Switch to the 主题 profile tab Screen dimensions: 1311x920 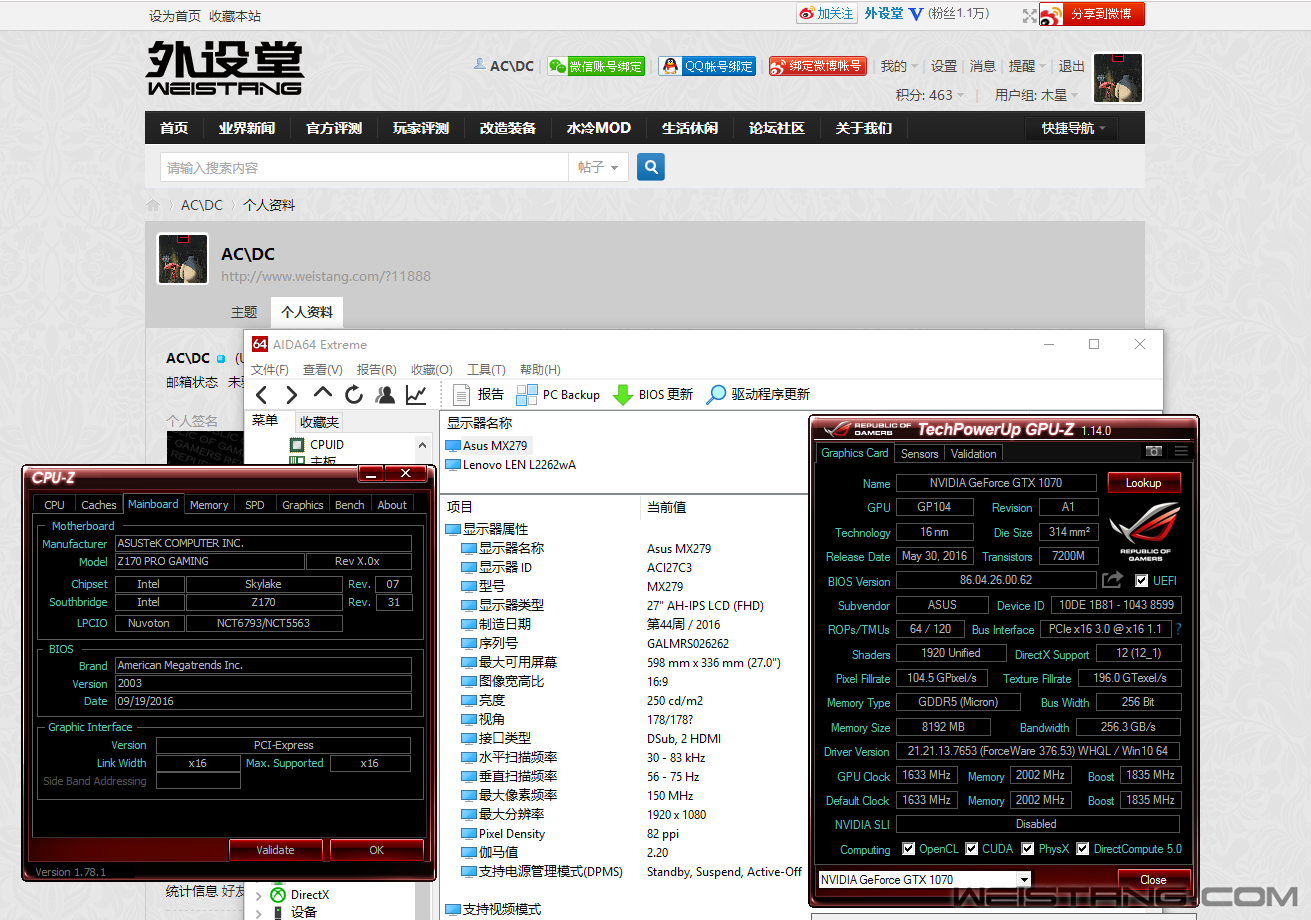(x=244, y=312)
